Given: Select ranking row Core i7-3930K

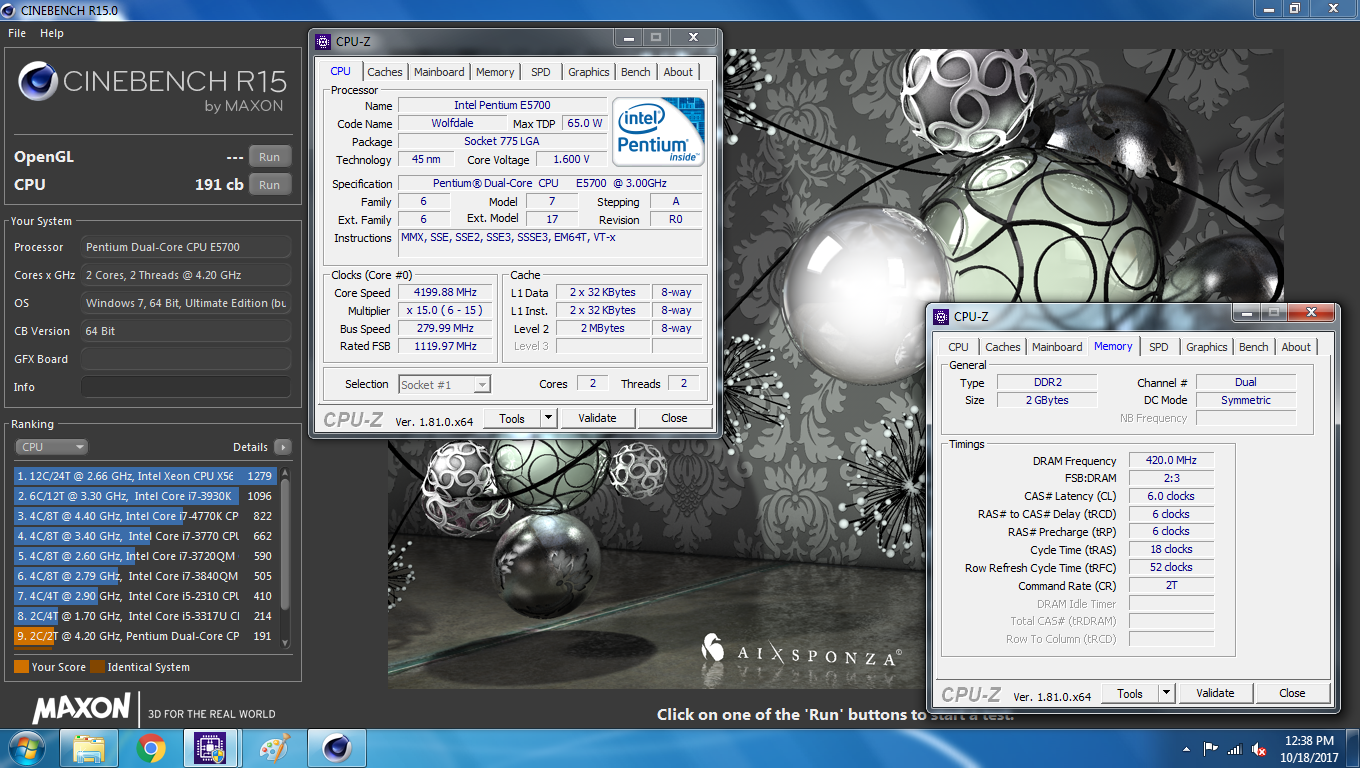Looking at the screenshot, I should point(144,496).
